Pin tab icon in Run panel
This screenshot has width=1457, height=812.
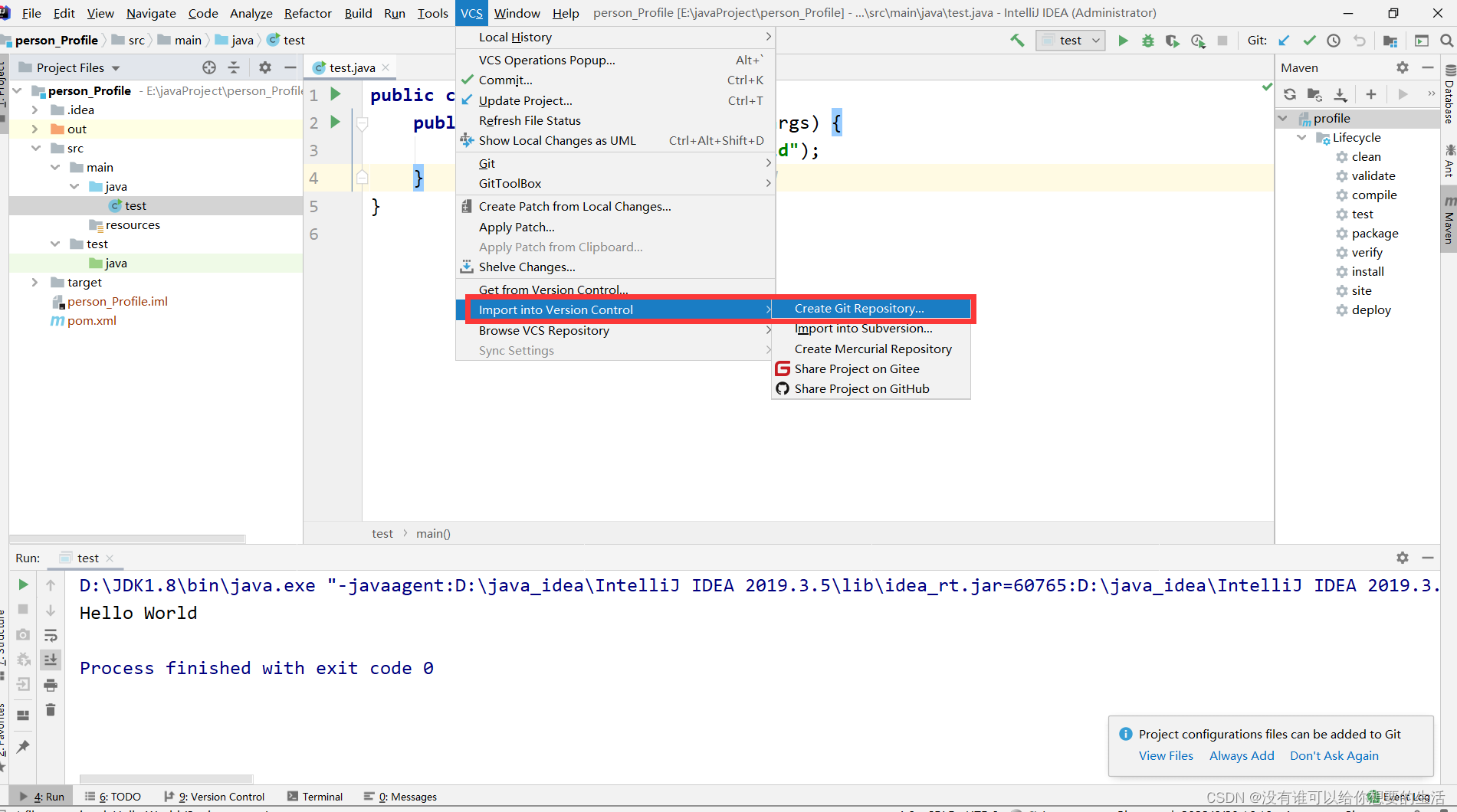23,746
